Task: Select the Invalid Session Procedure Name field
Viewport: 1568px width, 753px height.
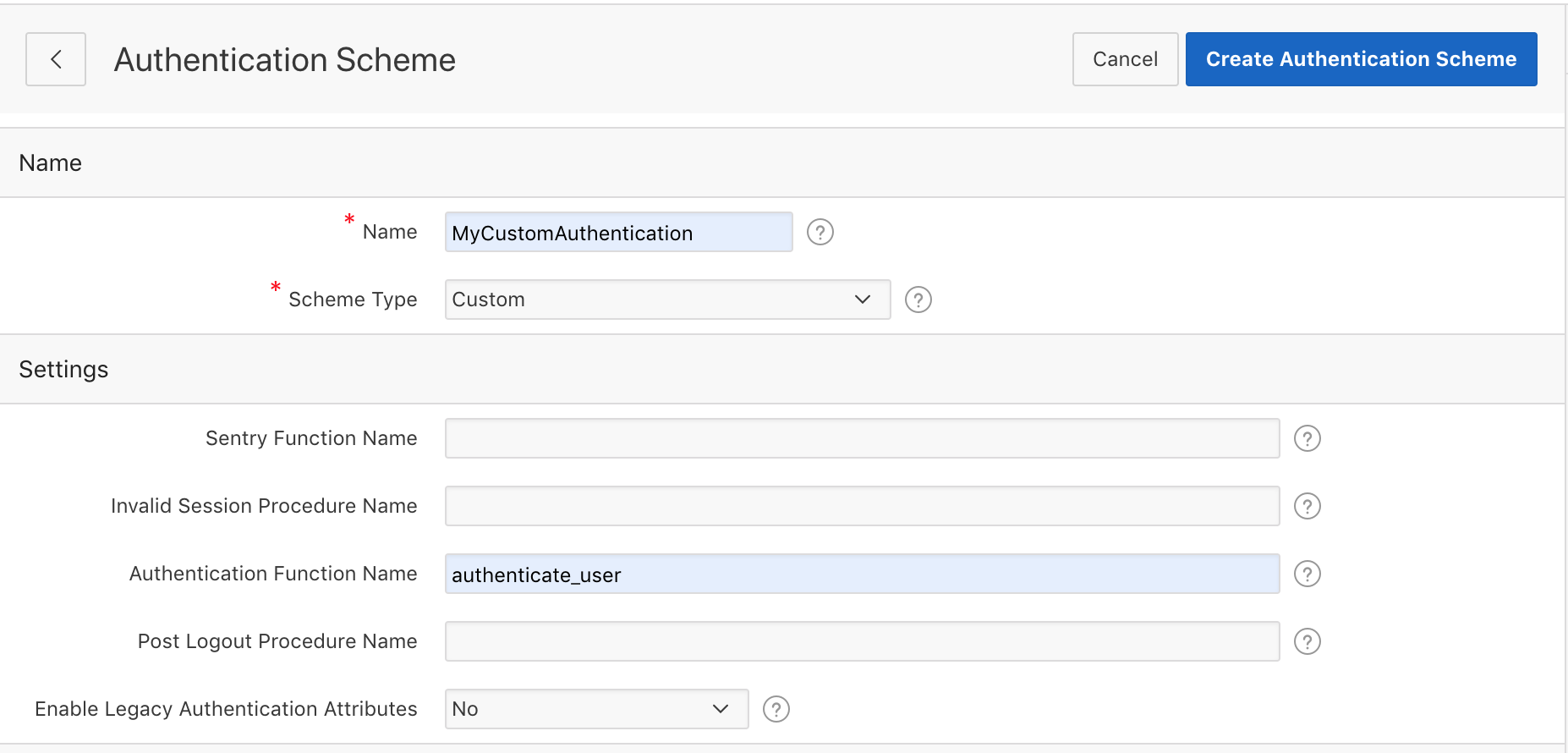Action: [861, 506]
